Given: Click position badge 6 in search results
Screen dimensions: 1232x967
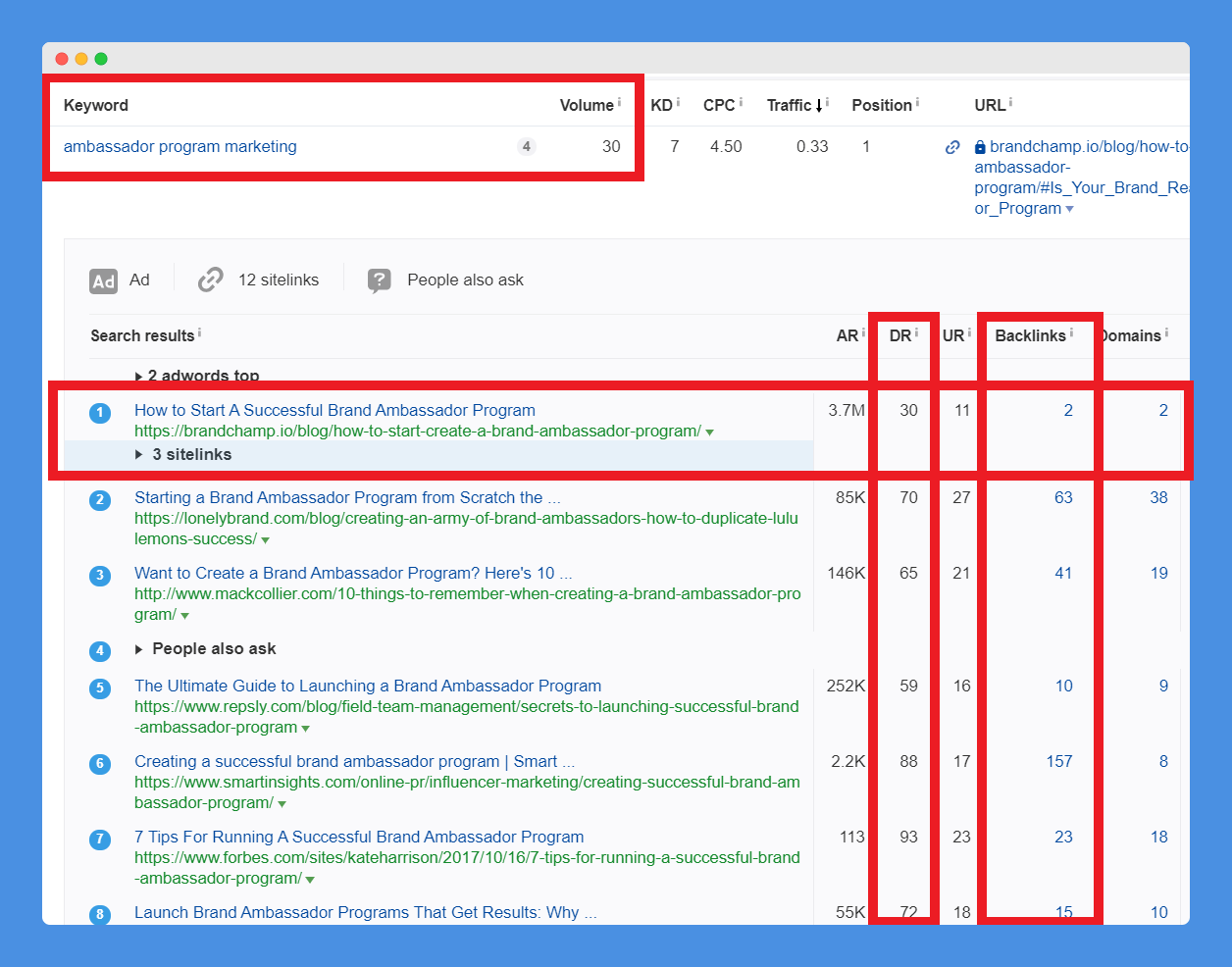Looking at the screenshot, I should 100,764.
